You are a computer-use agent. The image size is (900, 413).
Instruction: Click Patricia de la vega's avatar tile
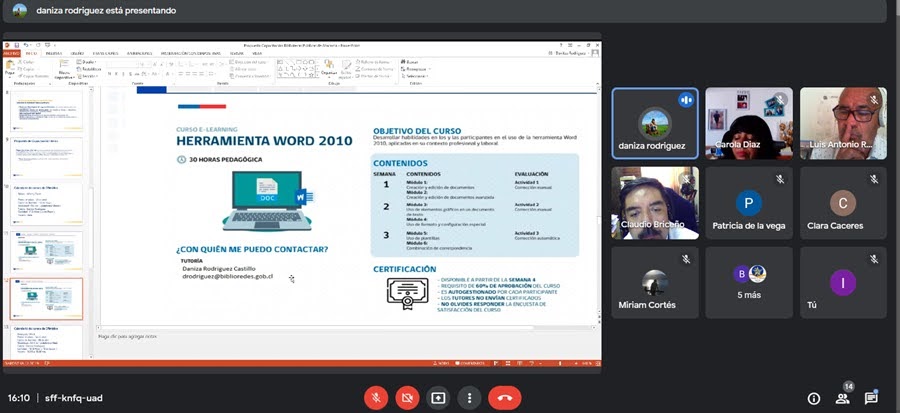[749, 203]
